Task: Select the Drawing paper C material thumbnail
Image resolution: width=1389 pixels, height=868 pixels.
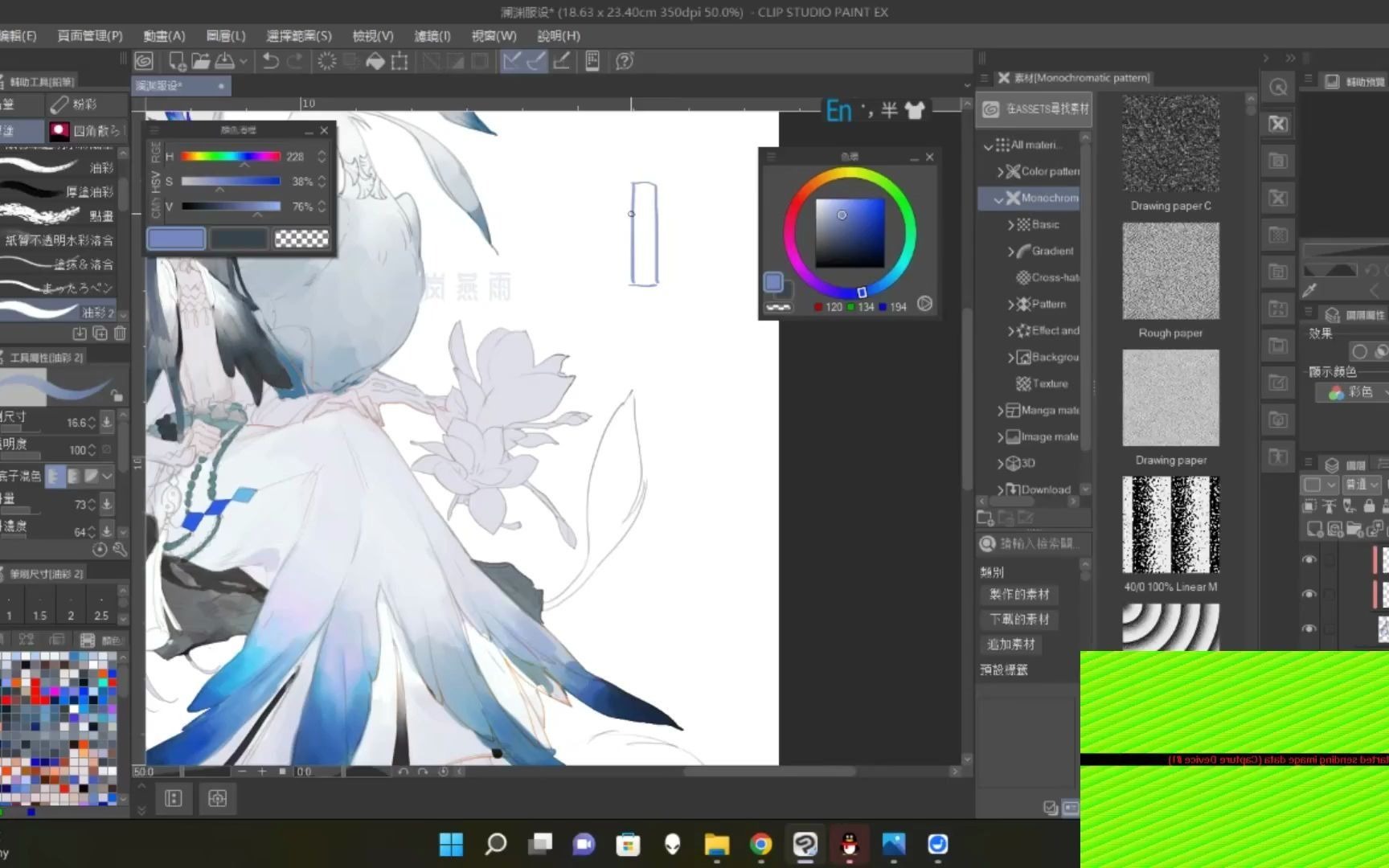Action: 1171,143
